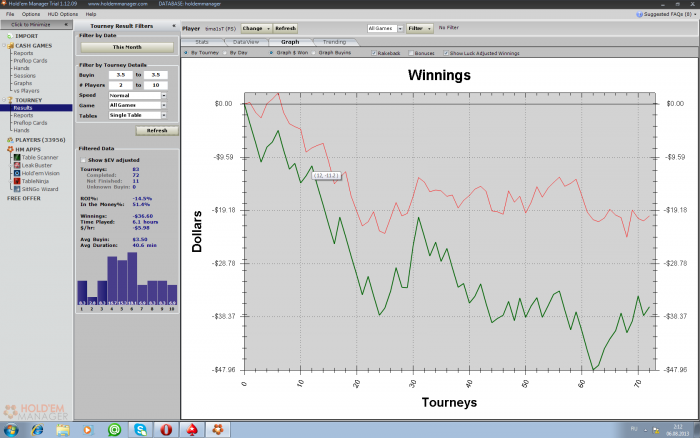Toggle the Bonuses checkbox

point(411,53)
